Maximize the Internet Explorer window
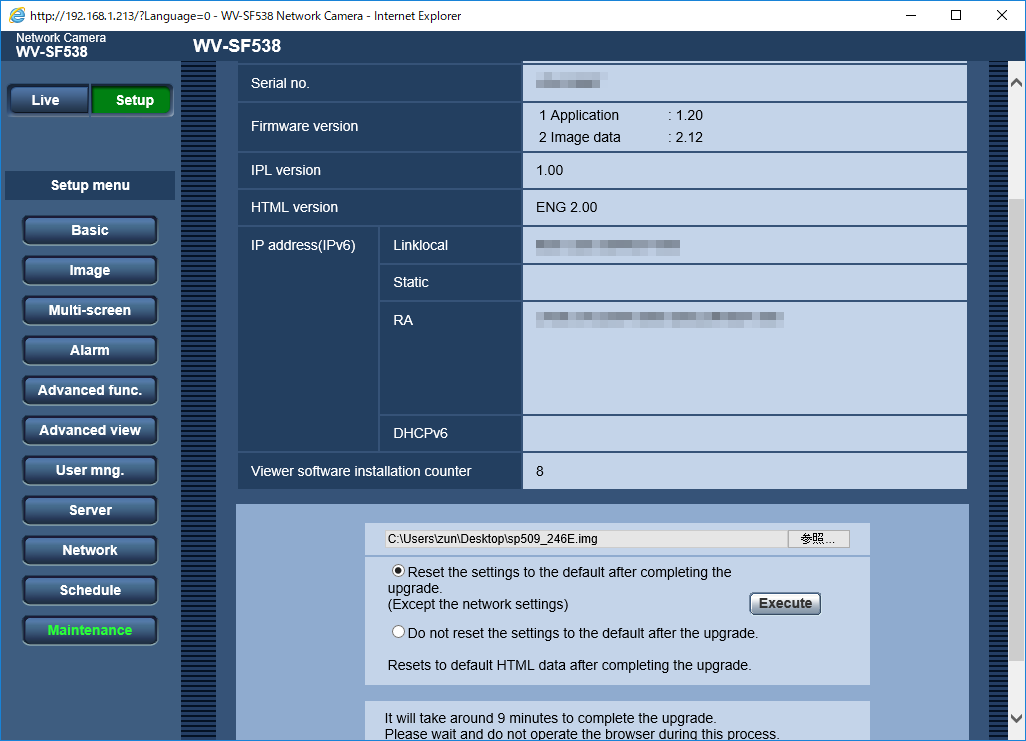The width and height of the screenshot is (1026, 741). (x=956, y=15)
